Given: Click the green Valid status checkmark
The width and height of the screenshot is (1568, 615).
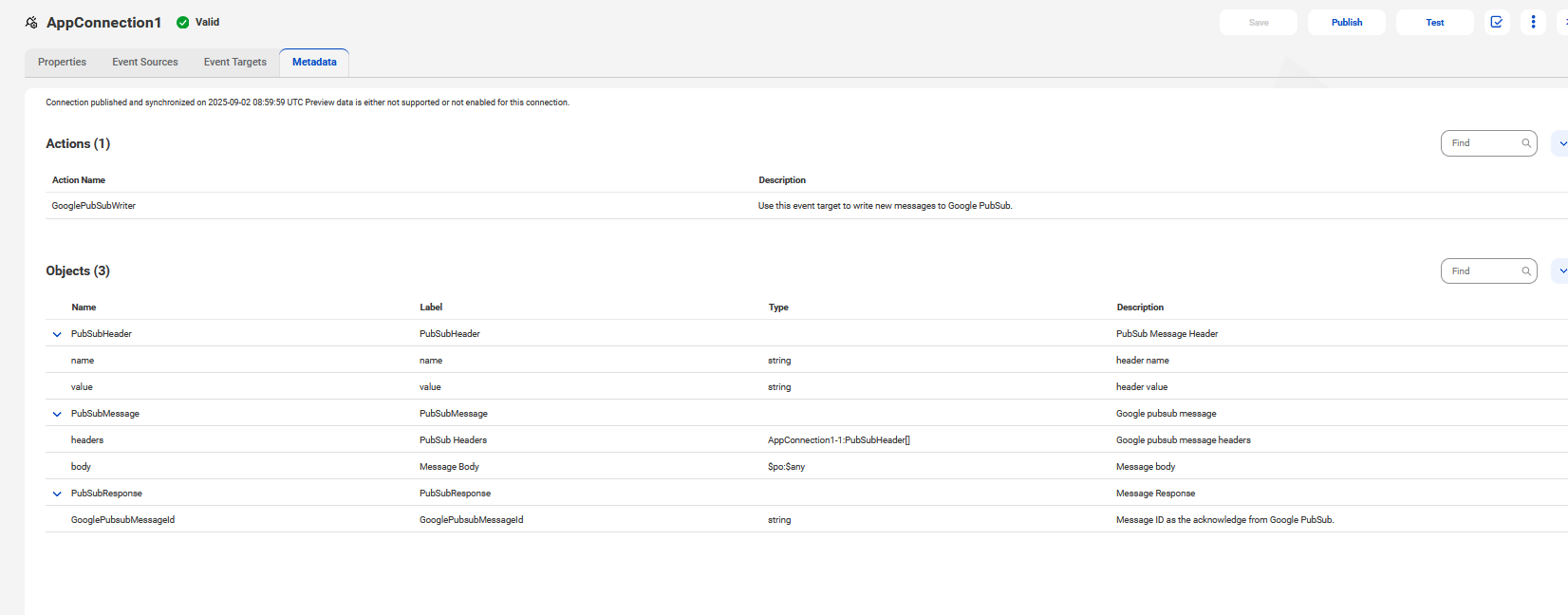Looking at the screenshot, I should [x=183, y=22].
